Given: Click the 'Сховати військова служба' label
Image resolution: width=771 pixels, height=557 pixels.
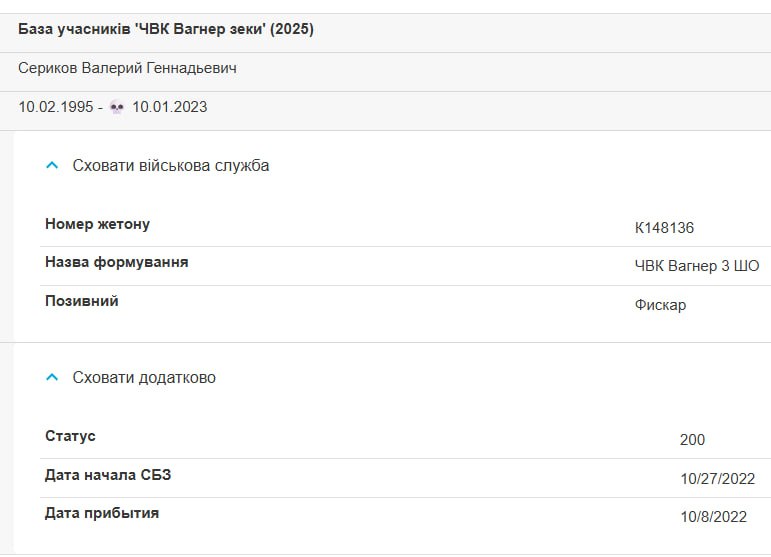Looking at the screenshot, I should coord(171,166).
